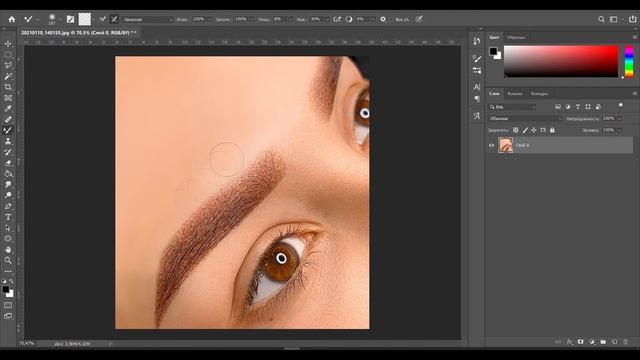Screen dimensions: 640x360
Task: Toggle lock image pixels
Action: pyautogui.click(x=525, y=130)
